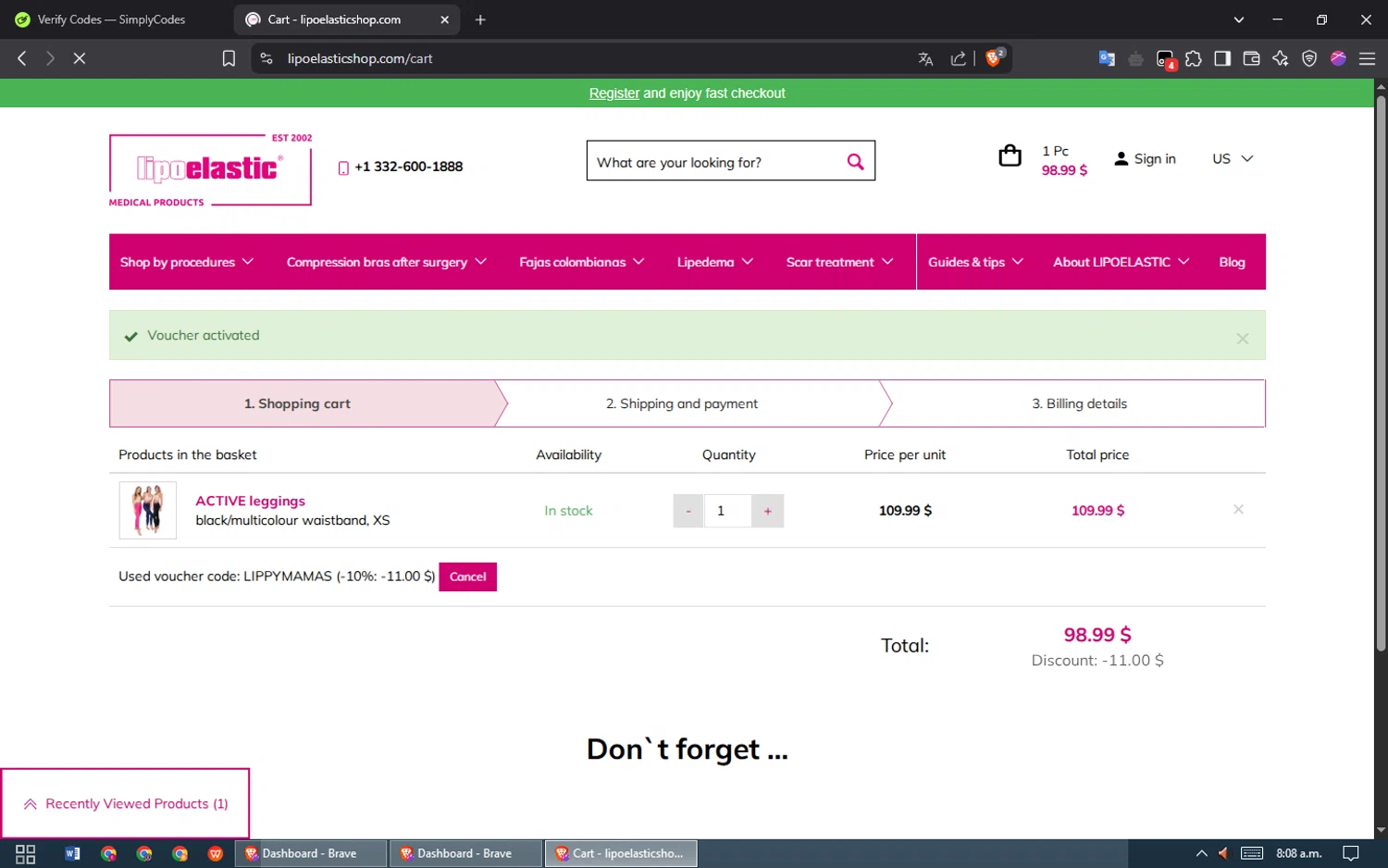The width and height of the screenshot is (1388, 868).
Task: Open Word from the taskbar
Action: 72,853
